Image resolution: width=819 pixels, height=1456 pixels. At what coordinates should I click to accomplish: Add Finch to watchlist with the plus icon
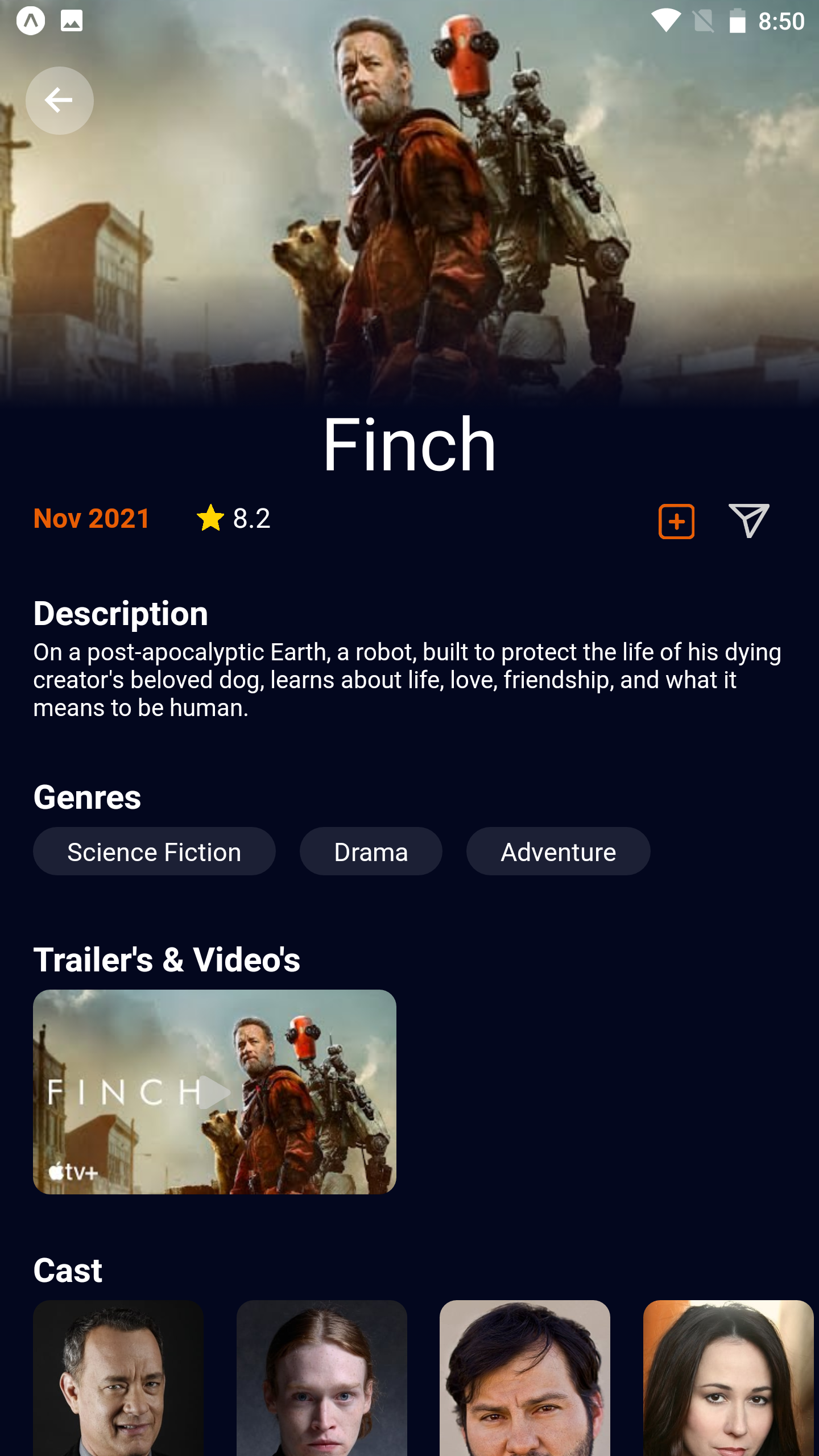[676, 521]
